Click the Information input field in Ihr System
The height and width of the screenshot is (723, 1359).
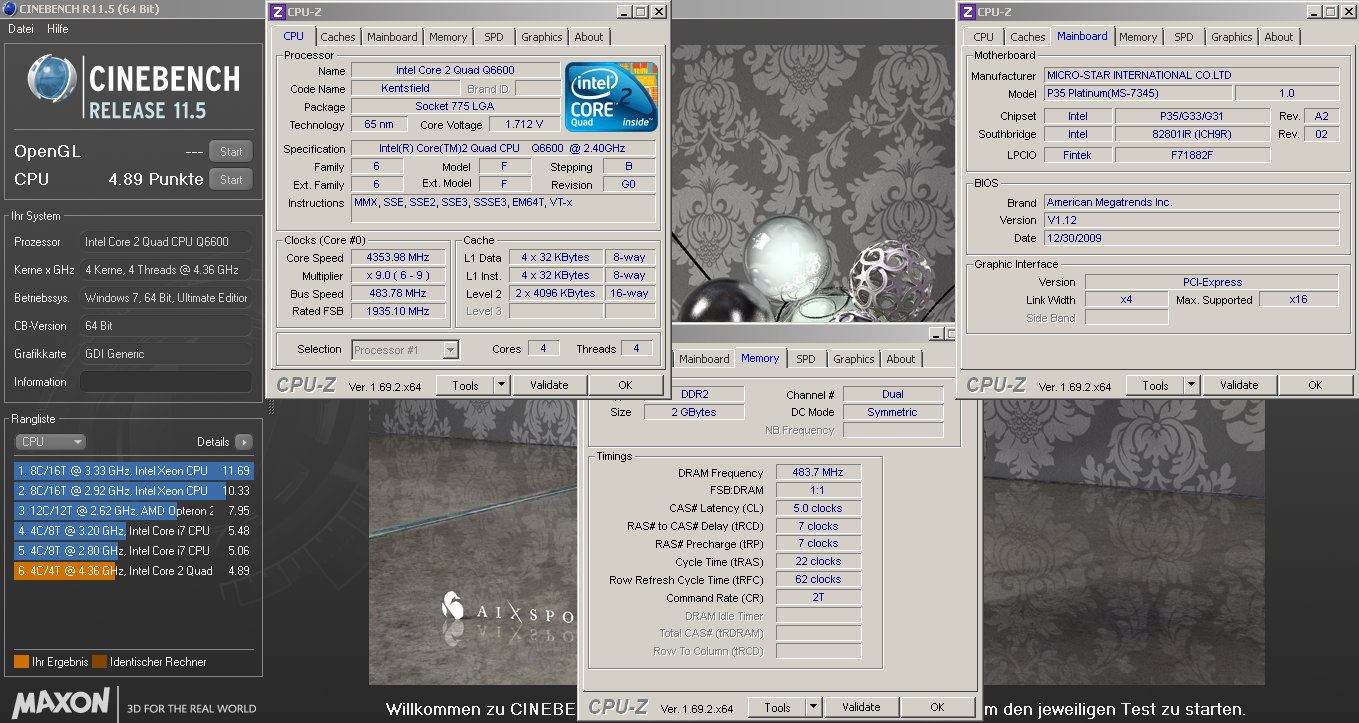166,382
